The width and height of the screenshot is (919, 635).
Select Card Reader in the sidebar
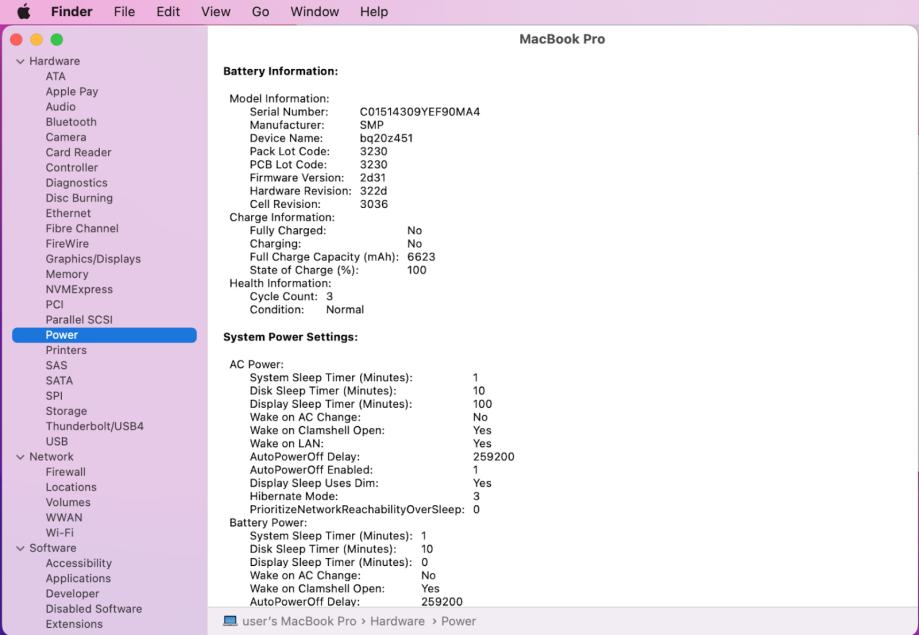(79, 152)
